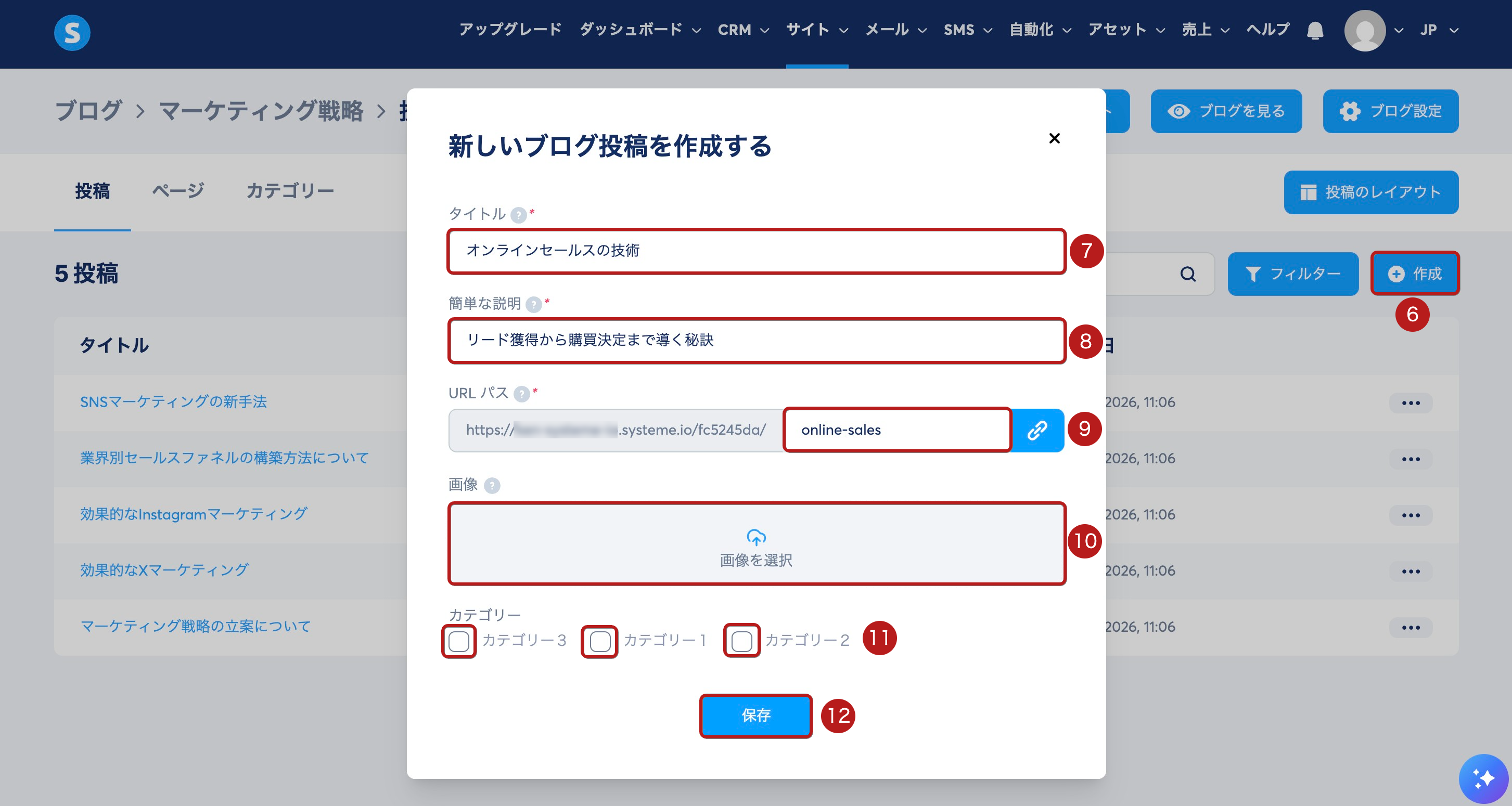This screenshot has width=1512, height=806.
Task: Click the user avatar icon
Action: (x=1364, y=31)
